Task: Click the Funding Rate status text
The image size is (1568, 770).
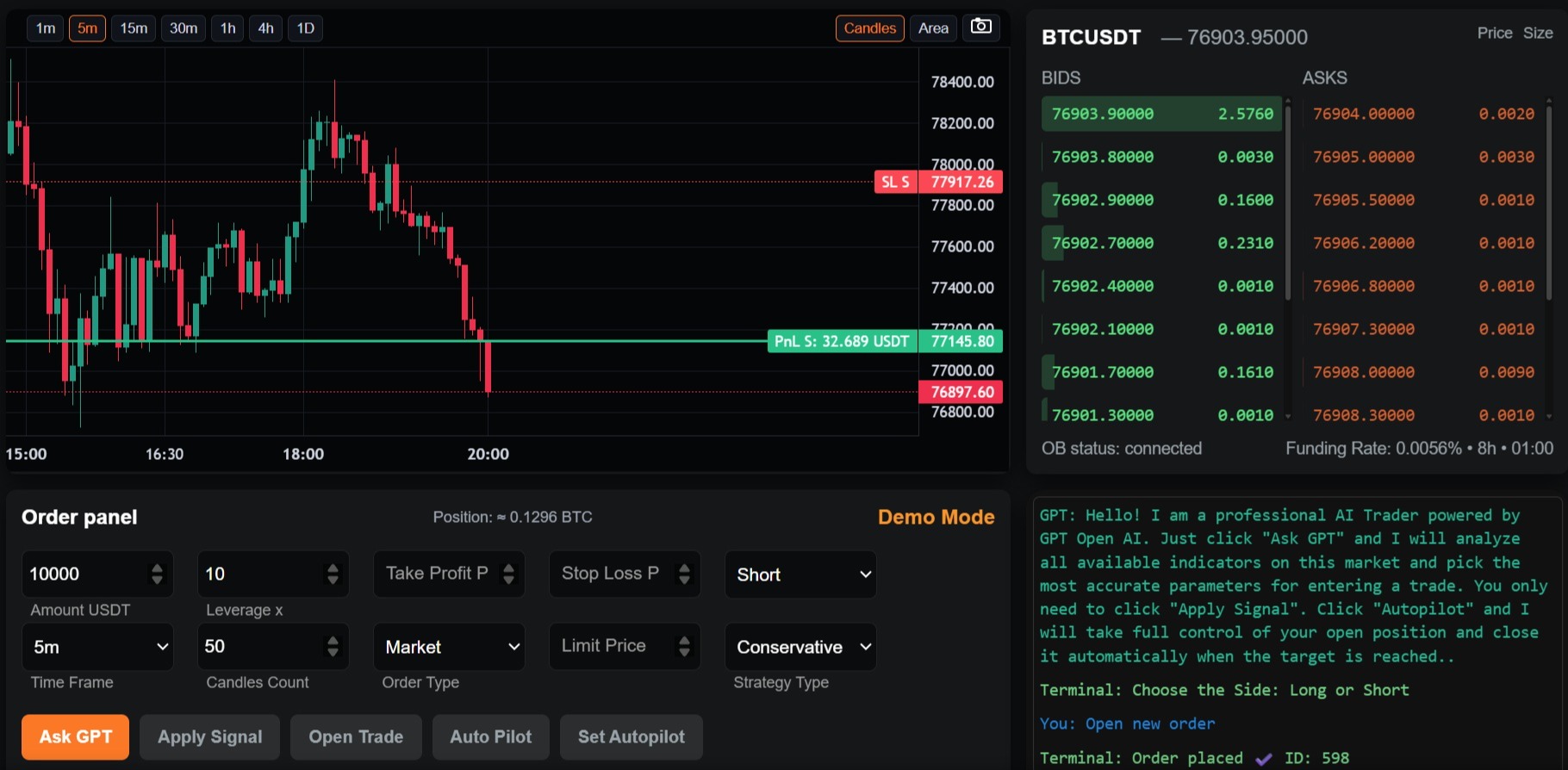Action: (x=1419, y=449)
